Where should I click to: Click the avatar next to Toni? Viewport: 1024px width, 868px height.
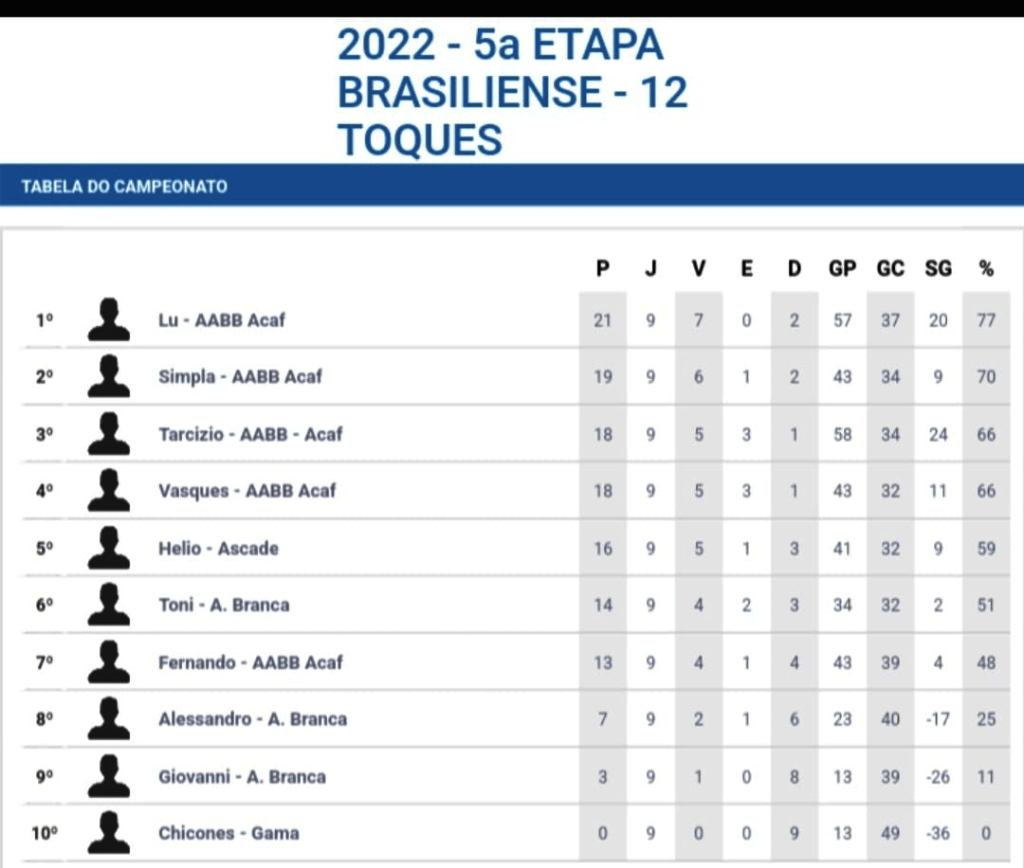coord(108,605)
